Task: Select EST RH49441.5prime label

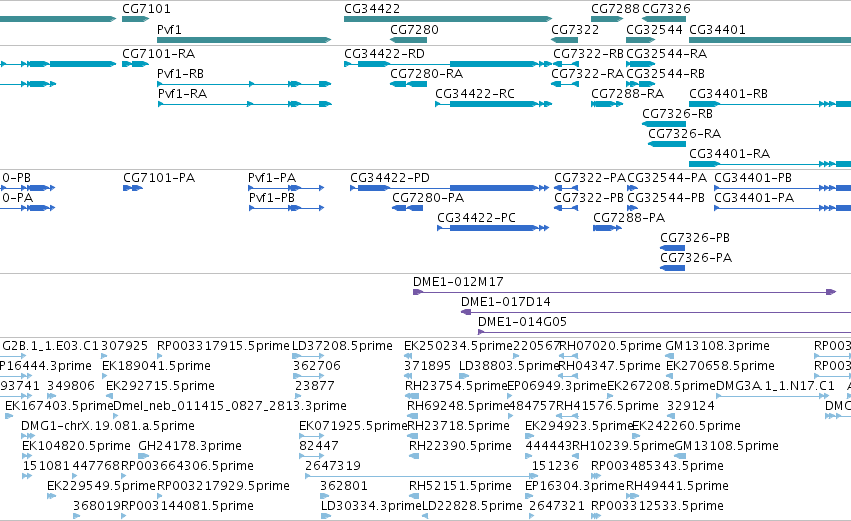Action: coord(677,486)
